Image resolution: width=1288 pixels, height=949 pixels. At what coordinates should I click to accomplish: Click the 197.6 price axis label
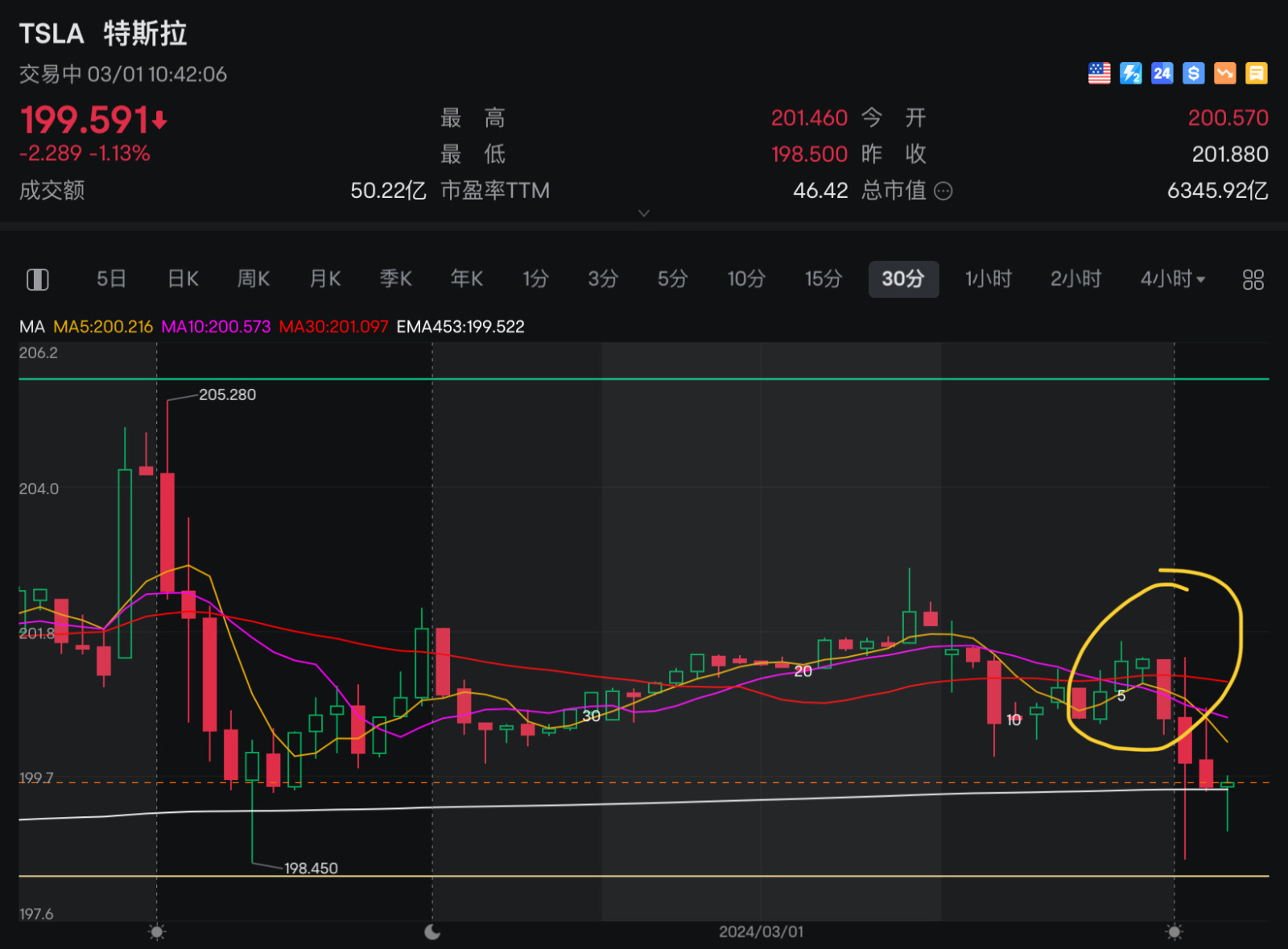(x=36, y=914)
